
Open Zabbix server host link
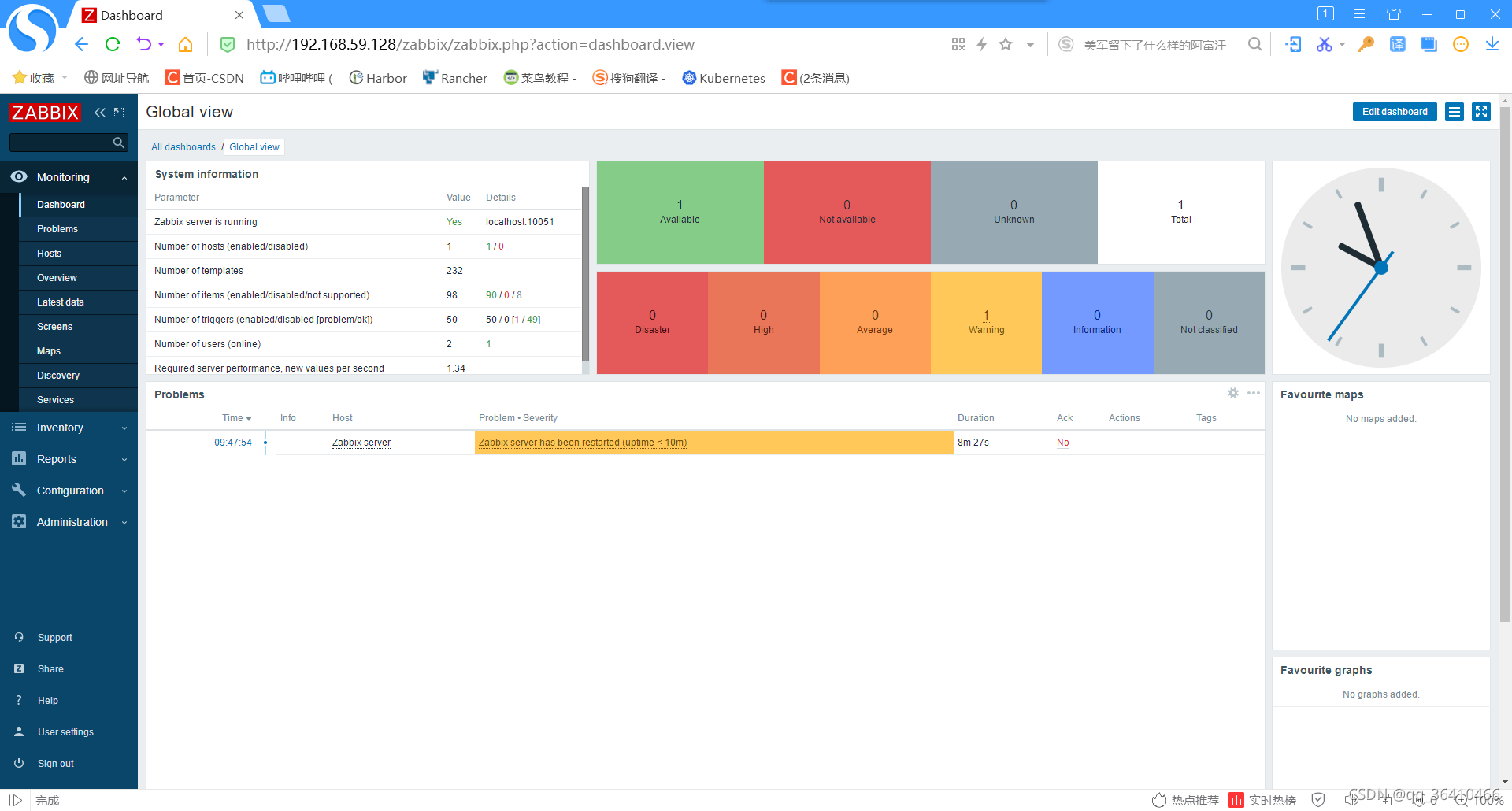(x=361, y=443)
